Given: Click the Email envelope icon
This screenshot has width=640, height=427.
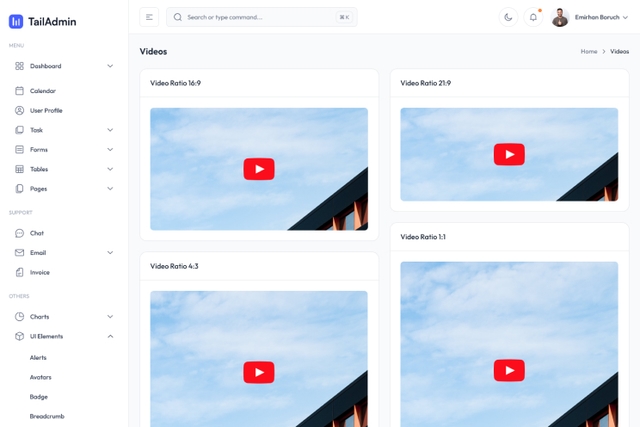Looking at the screenshot, I should click(19, 253).
